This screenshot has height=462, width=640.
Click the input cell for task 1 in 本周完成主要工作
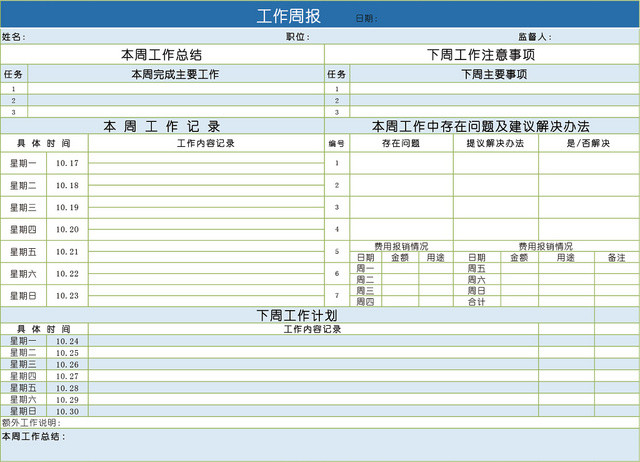(176, 89)
